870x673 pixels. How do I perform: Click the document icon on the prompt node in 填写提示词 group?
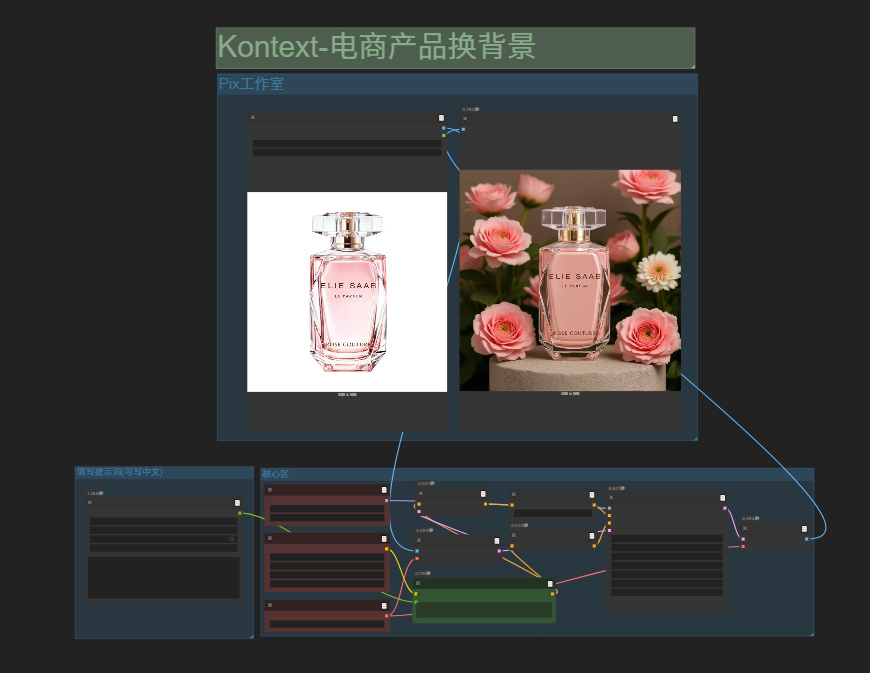[x=237, y=503]
